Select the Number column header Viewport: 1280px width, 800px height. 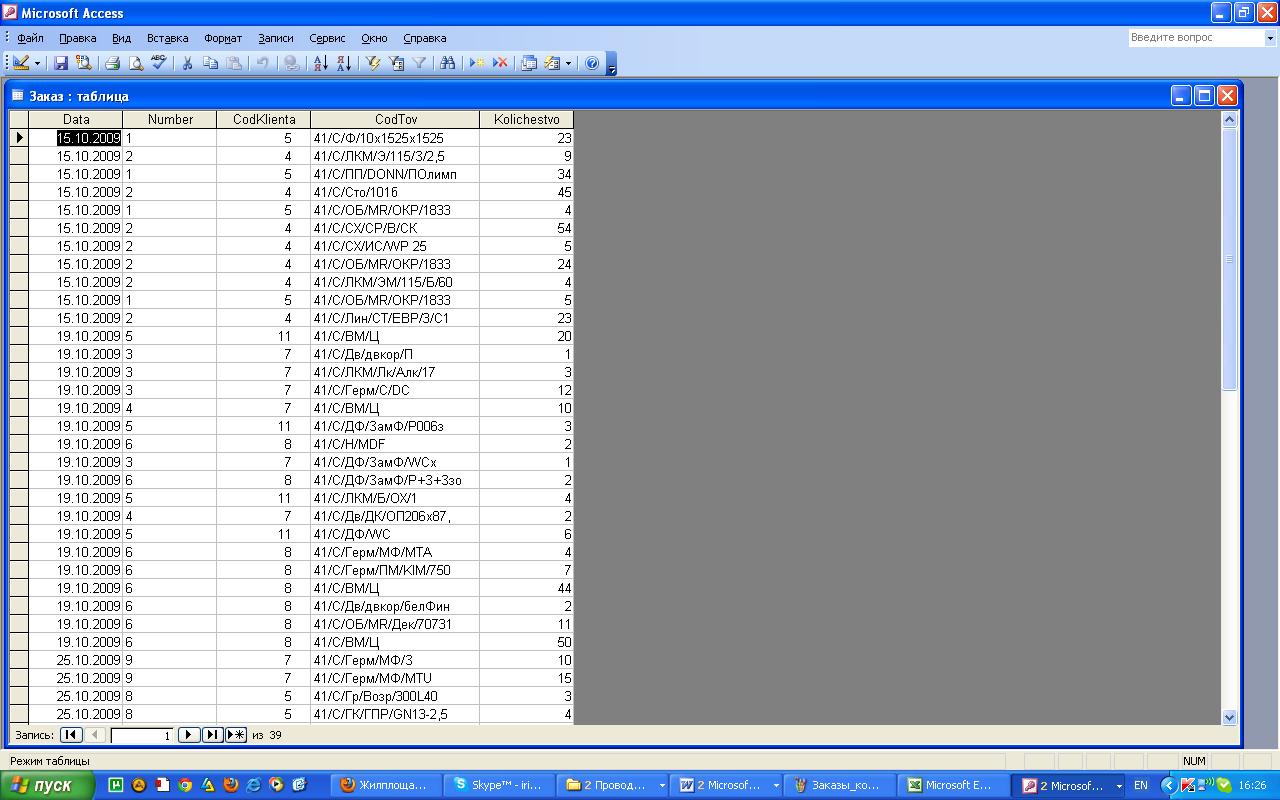pyautogui.click(x=170, y=119)
